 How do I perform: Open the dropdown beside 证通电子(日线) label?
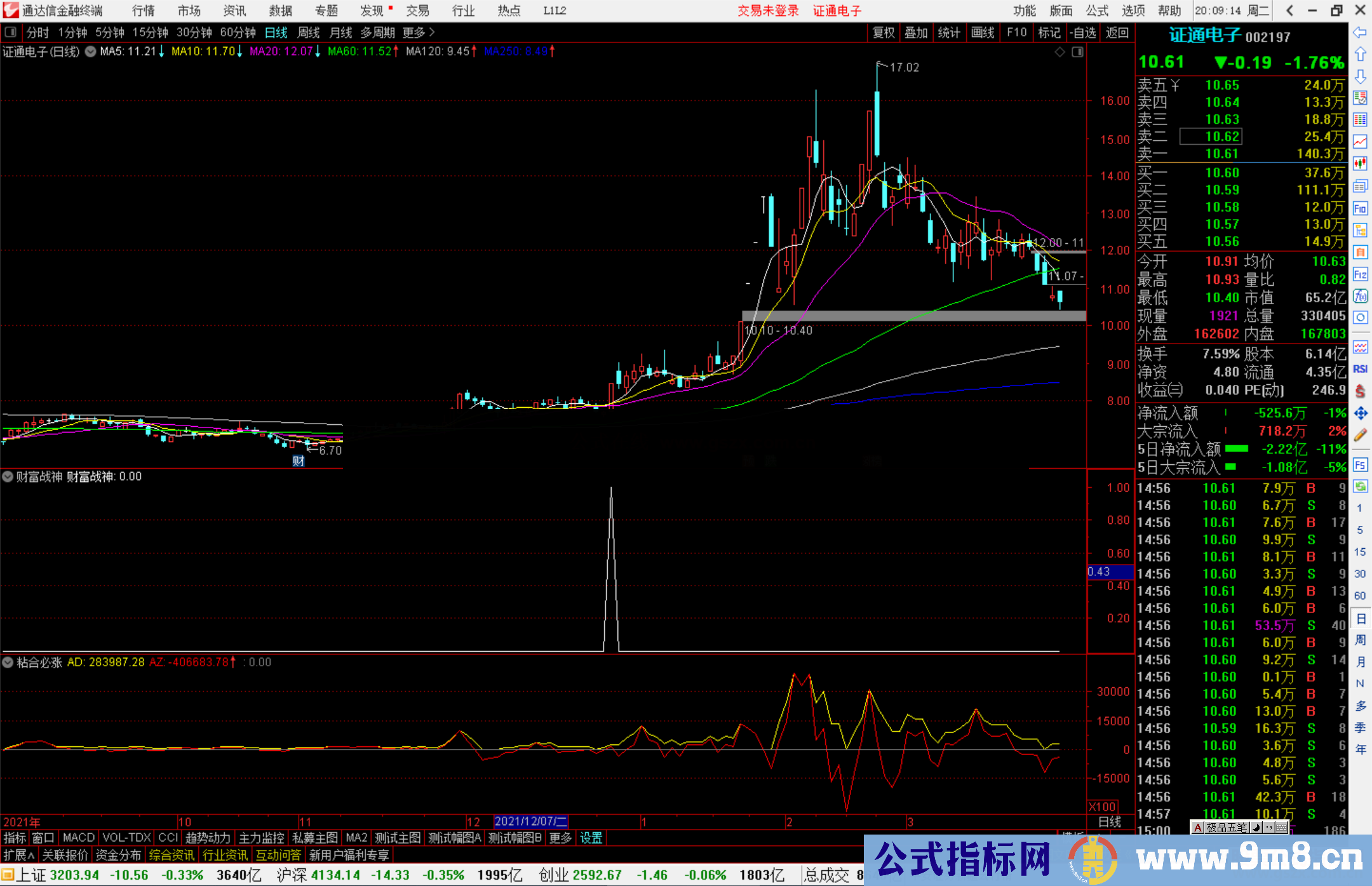click(91, 51)
